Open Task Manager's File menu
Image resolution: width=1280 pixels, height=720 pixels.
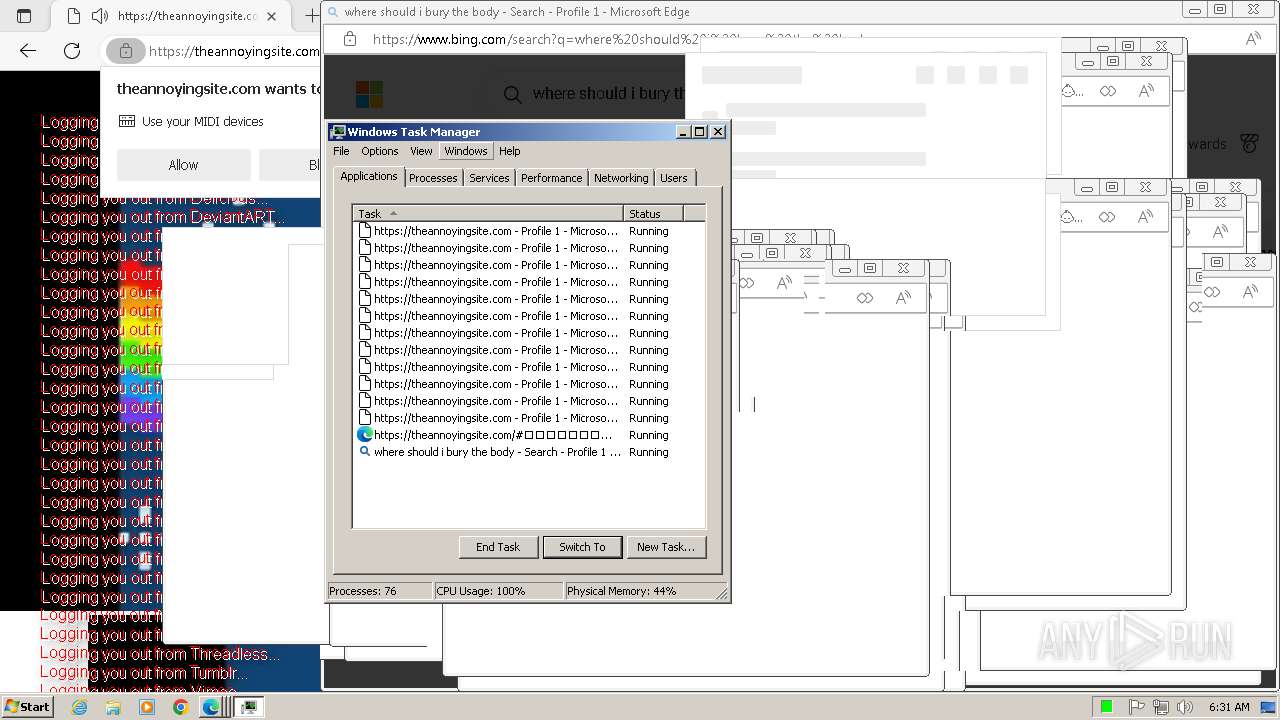341,151
